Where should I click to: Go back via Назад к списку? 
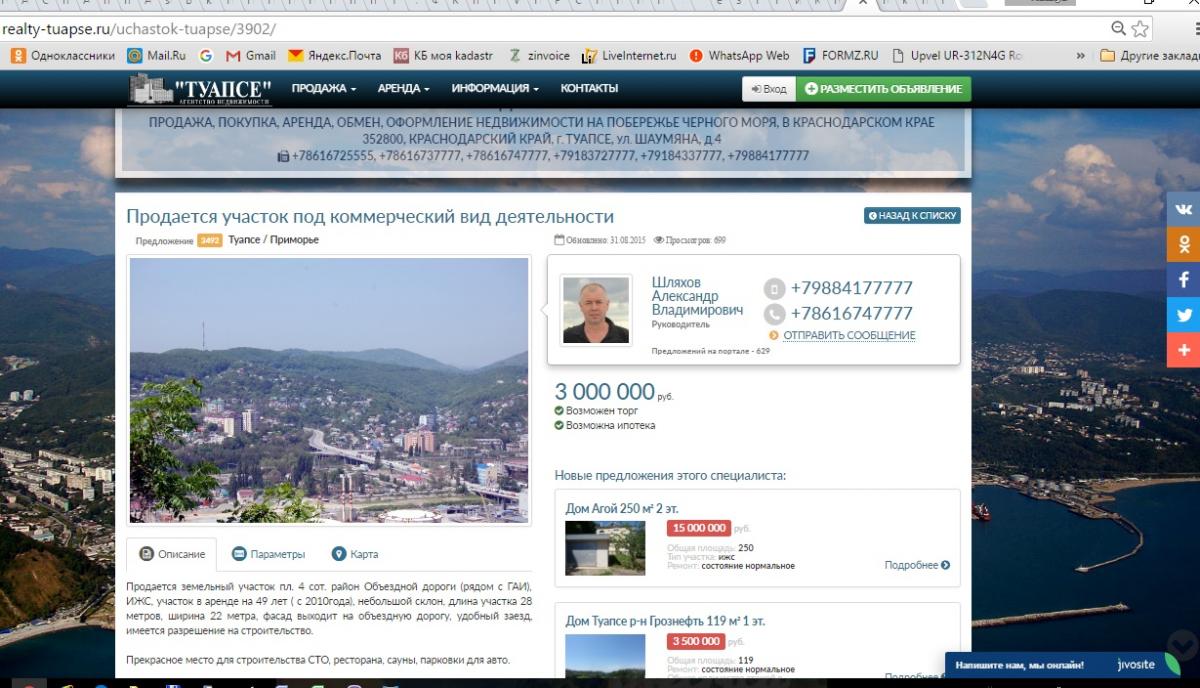pyautogui.click(x=912, y=215)
